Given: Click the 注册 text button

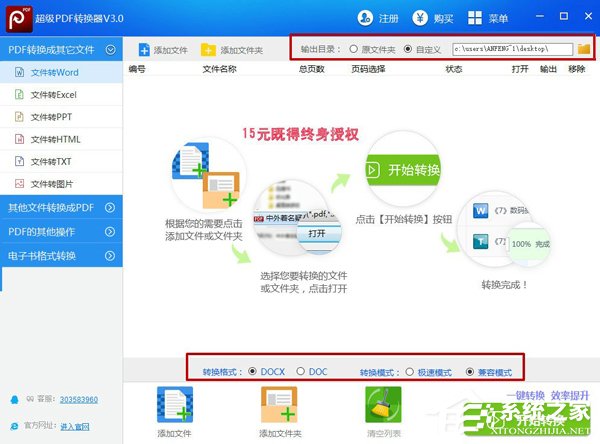Looking at the screenshot, I should pos(388,18).
